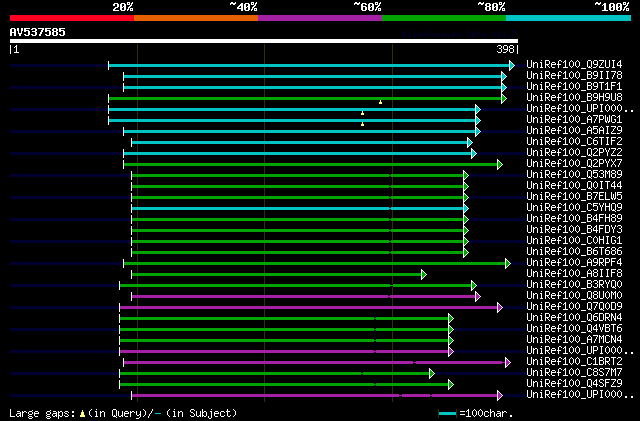
Task: Click the 398 end position label
Action: coord(505,49)
